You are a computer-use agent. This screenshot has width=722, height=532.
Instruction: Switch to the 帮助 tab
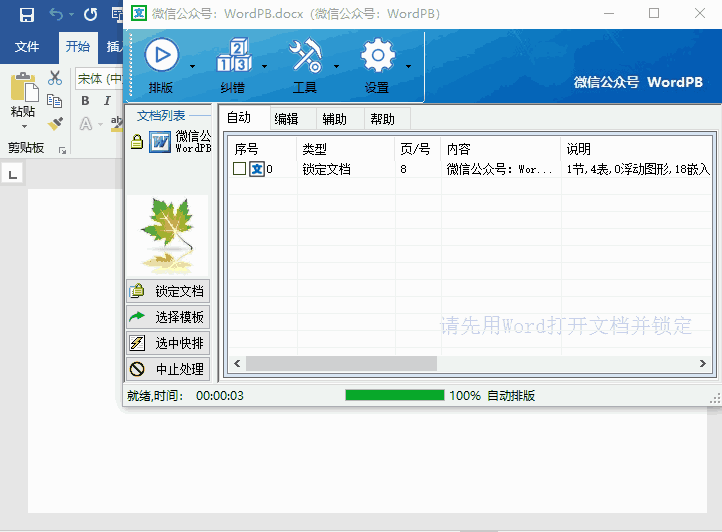386,119
